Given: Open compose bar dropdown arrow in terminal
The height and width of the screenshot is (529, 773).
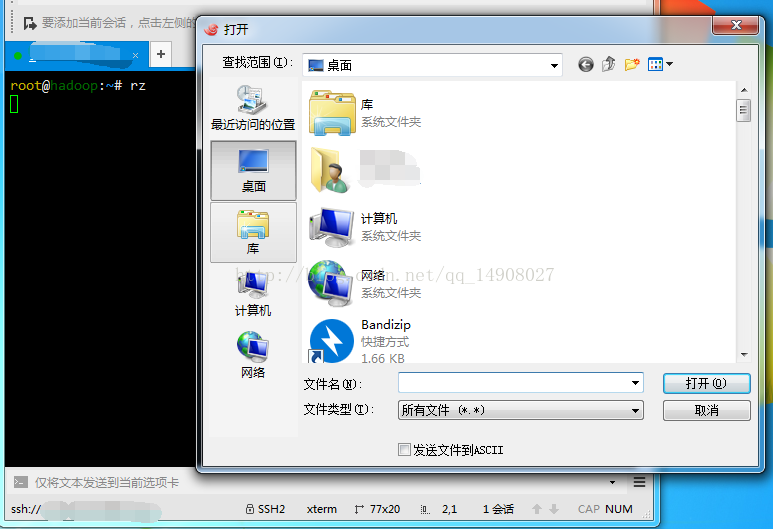Looking at the screenshot, I should [612, 482].
